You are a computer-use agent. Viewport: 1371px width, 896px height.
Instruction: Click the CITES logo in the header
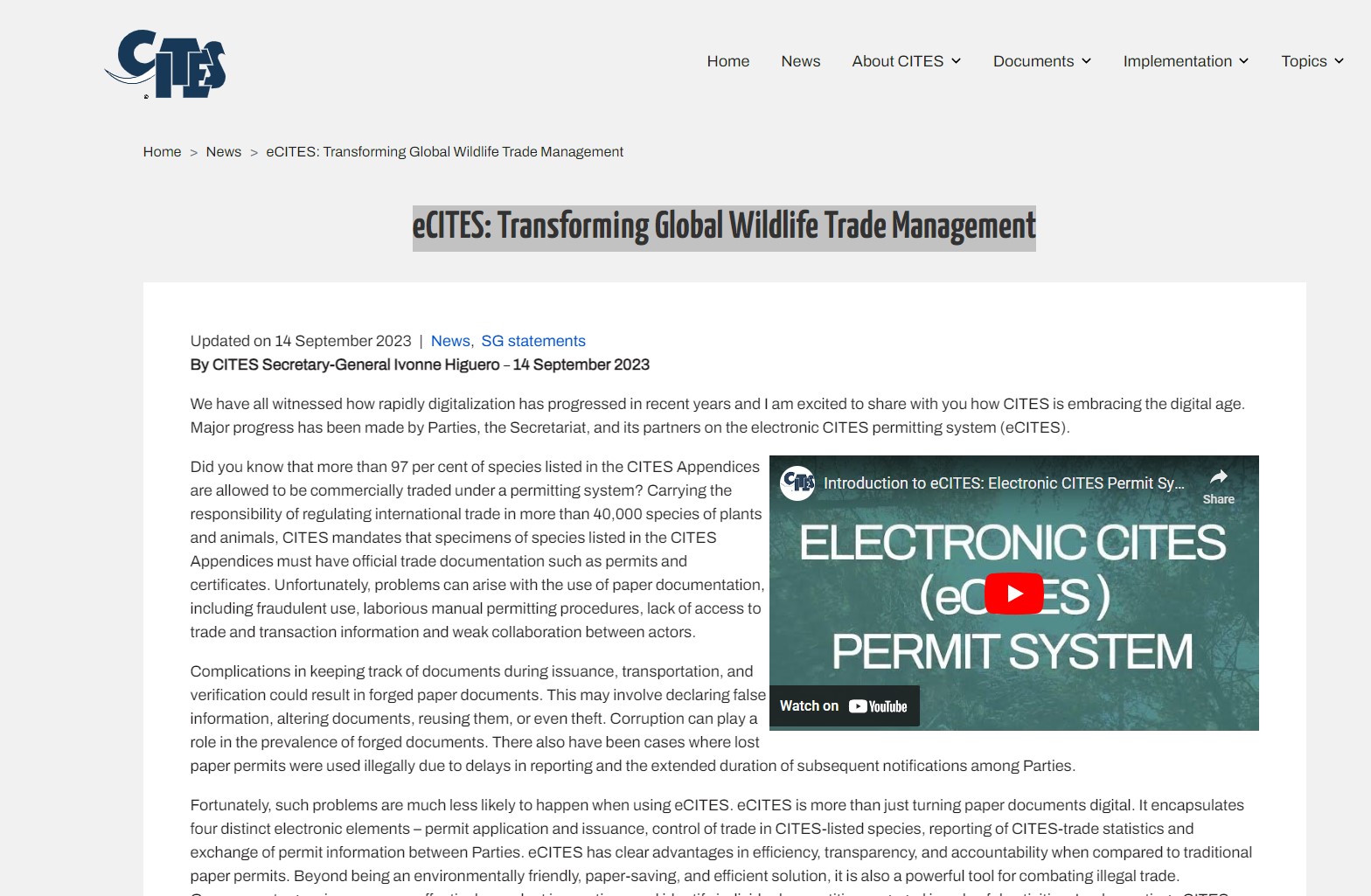165,64
